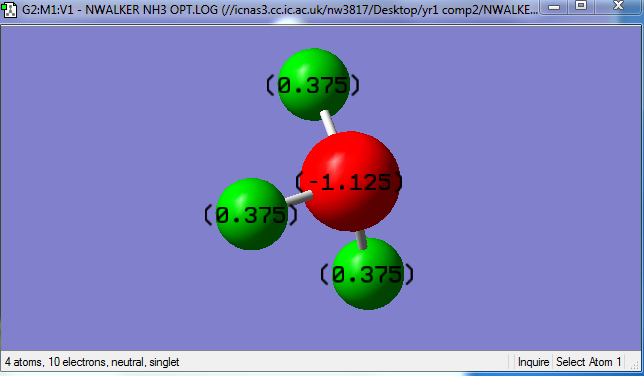Maximize the NH3 OPT.LOG window

581,6
